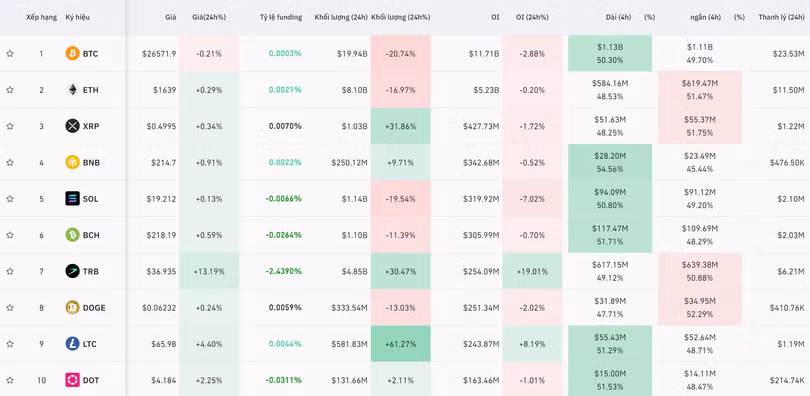Click XRP volume change +31.86%
810x396 pixels.
(x=400, y=126)
